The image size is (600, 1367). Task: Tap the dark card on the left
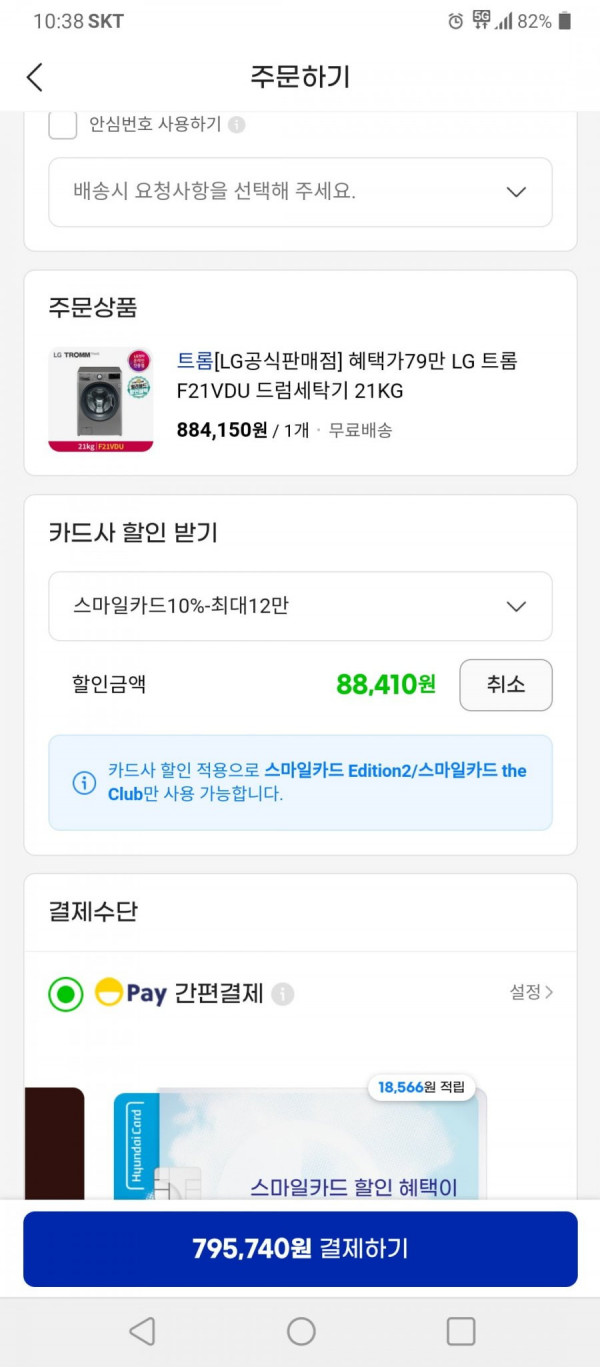(54, 1144)
